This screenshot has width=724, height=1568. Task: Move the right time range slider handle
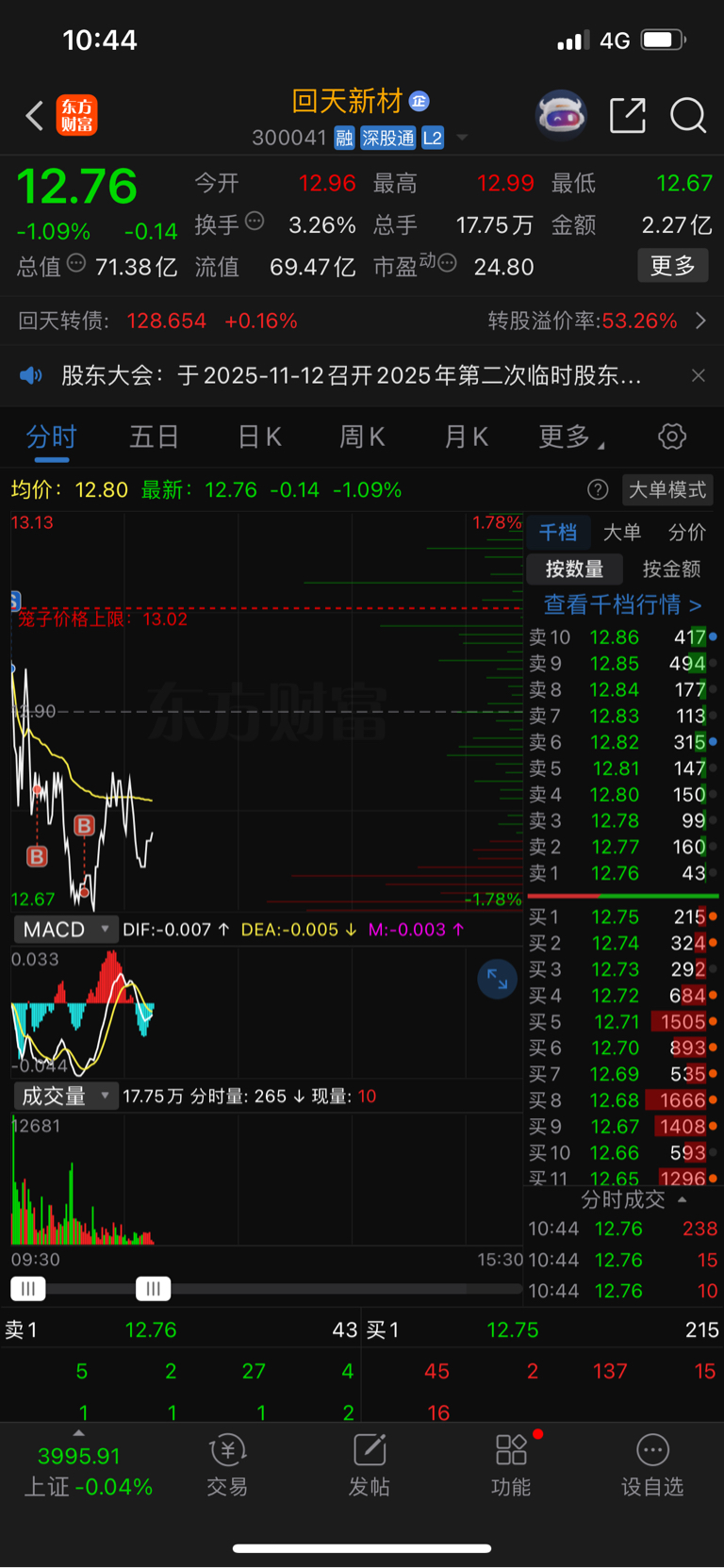[153, 1288]
